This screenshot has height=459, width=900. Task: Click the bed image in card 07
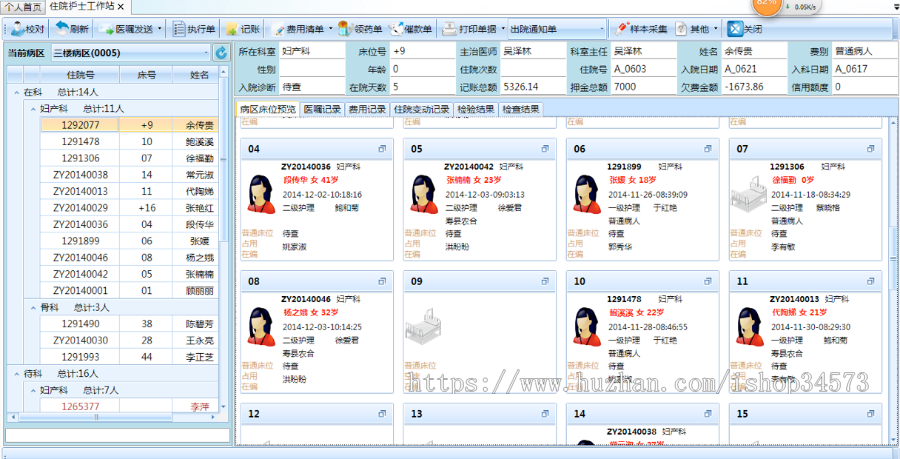click(748, 193)
